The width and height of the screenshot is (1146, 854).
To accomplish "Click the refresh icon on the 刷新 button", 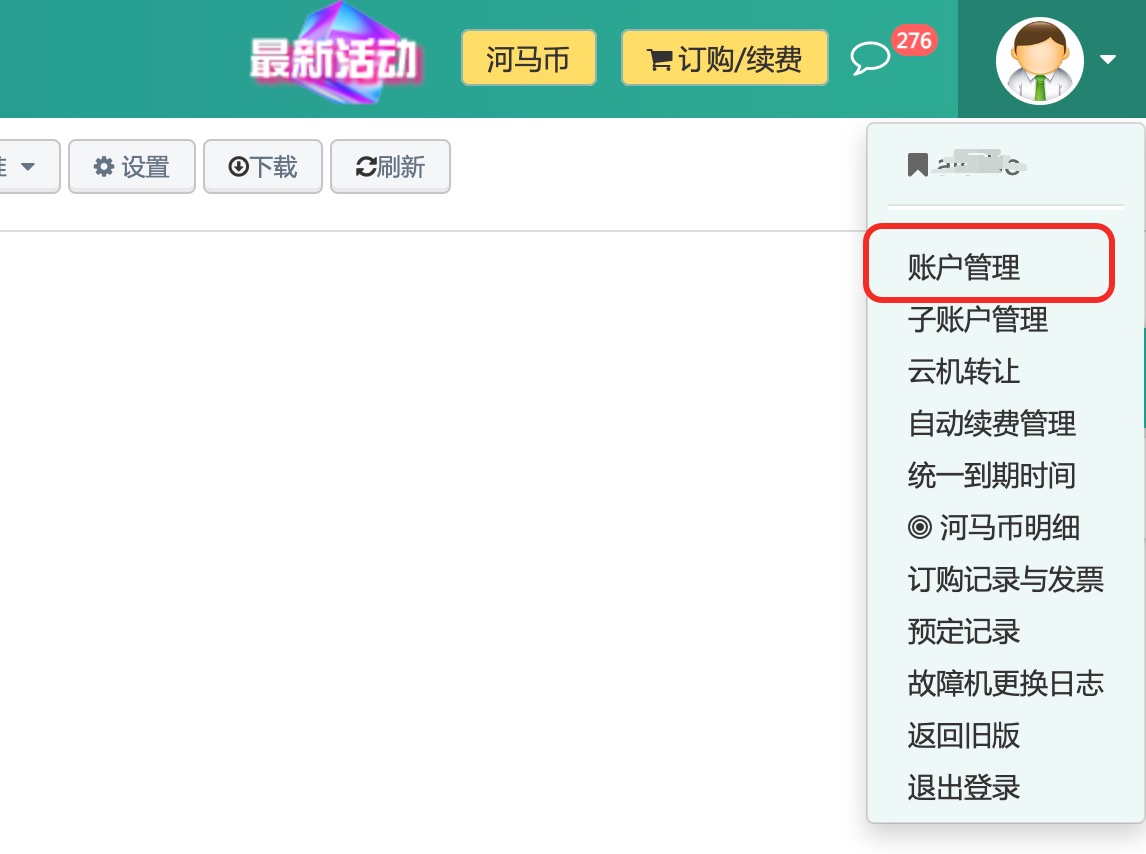I will pyautogui.click(x=364, y=166).
